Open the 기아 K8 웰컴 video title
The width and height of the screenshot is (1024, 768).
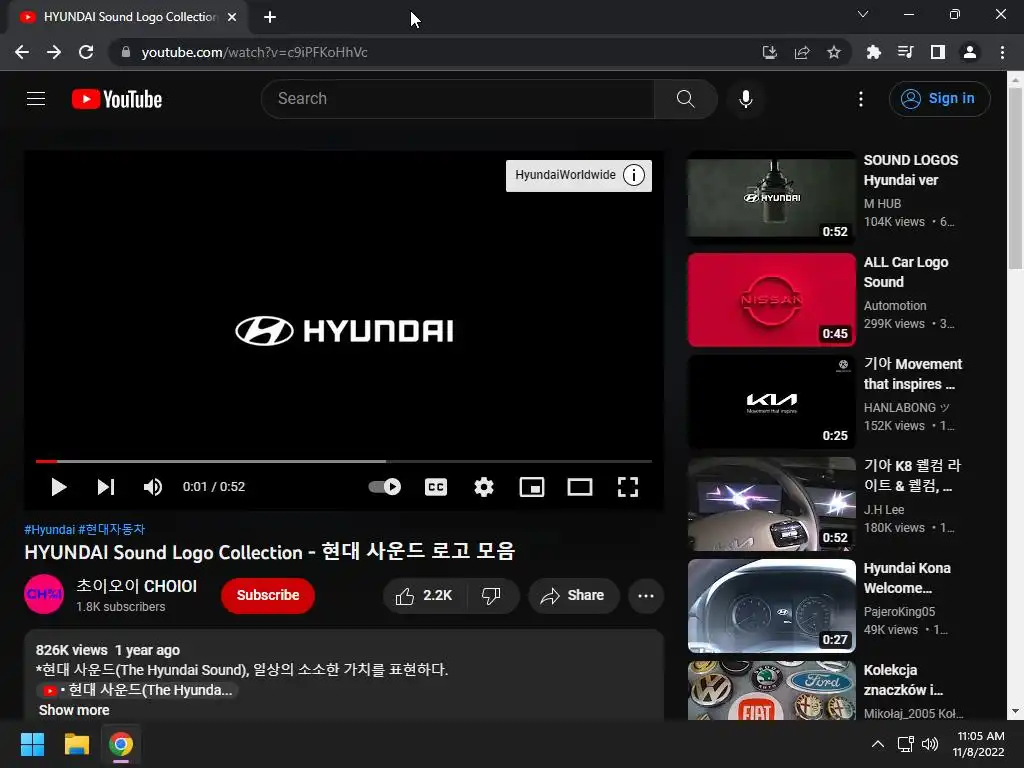(x=912, y=475)
